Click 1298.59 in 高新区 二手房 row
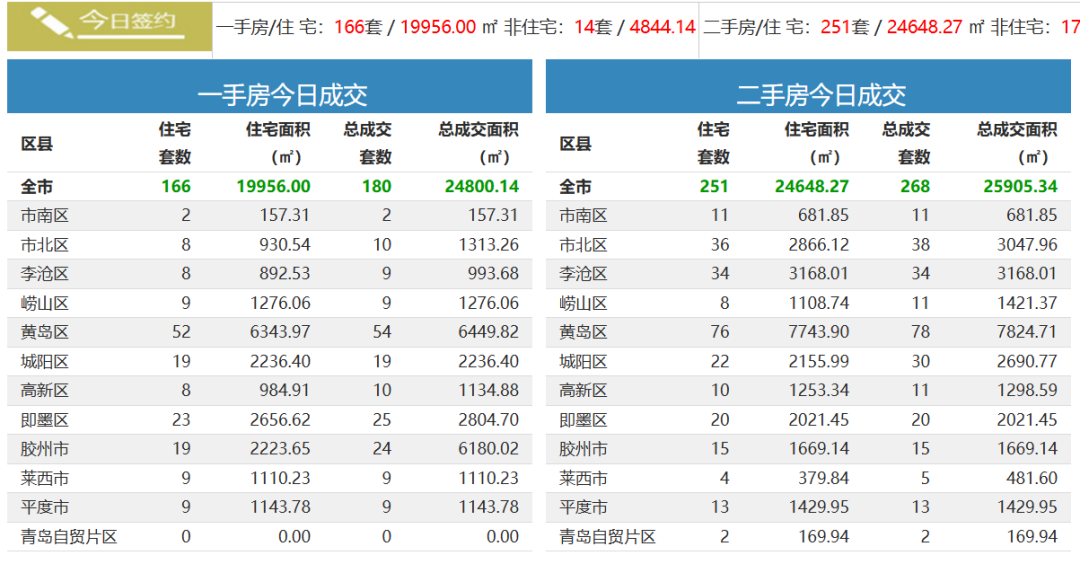Screen dimensions: 1080x564 tap(1027, 390)
